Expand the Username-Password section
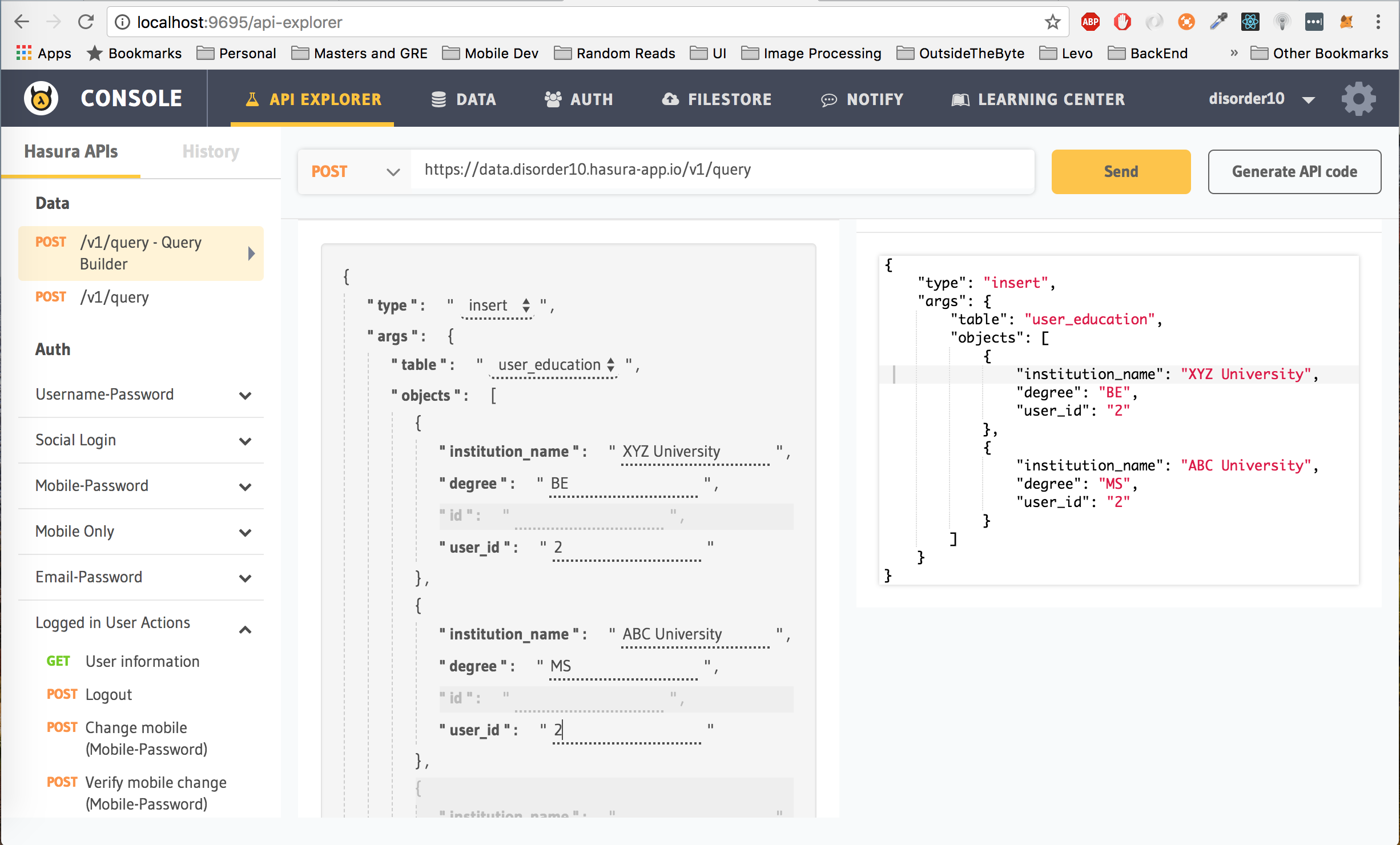 tap(245, 395)
